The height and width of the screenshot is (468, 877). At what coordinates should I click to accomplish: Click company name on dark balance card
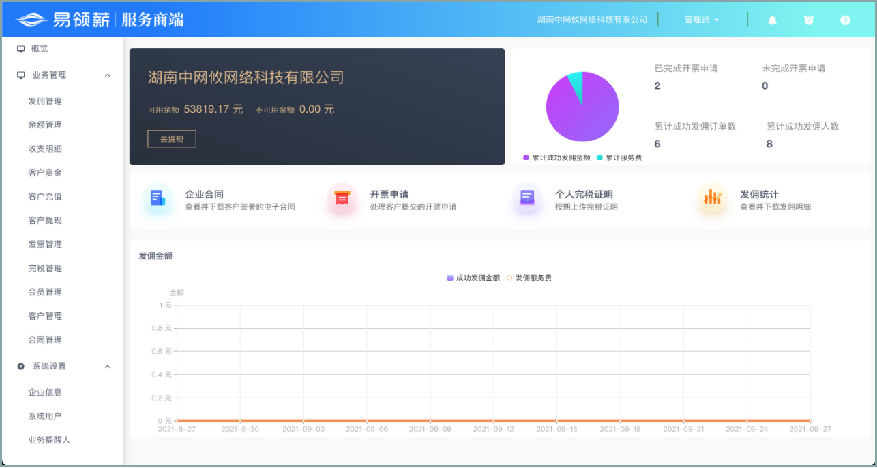point(246,77)
